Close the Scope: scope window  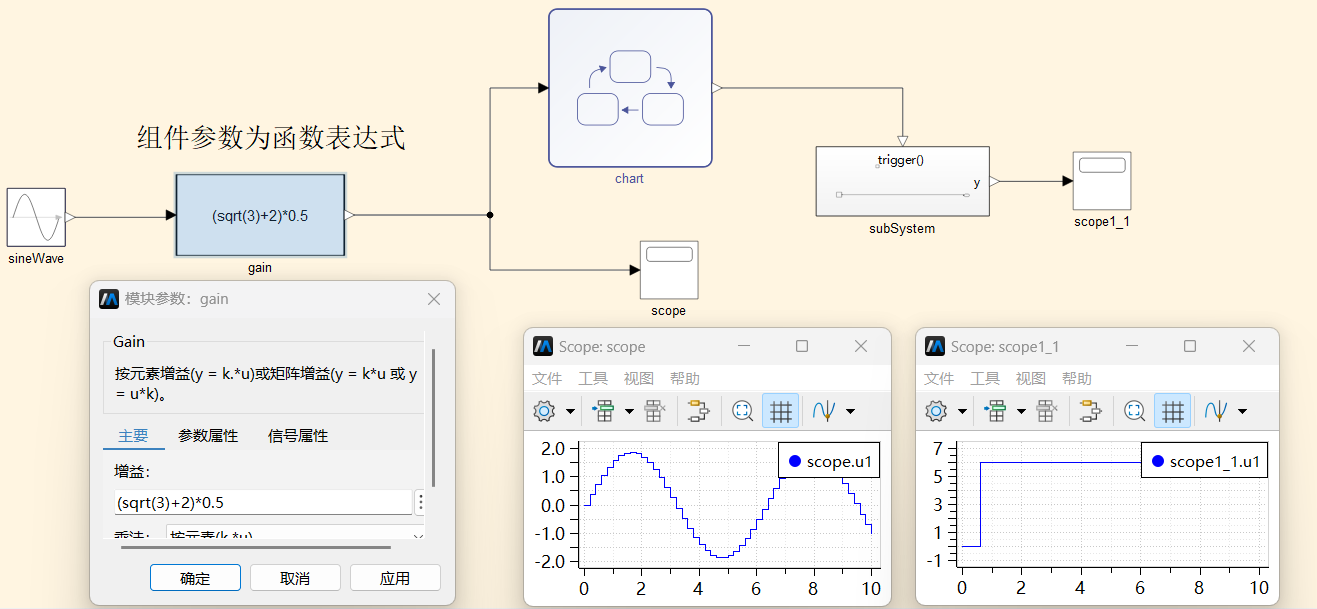(x=861, y=346)
